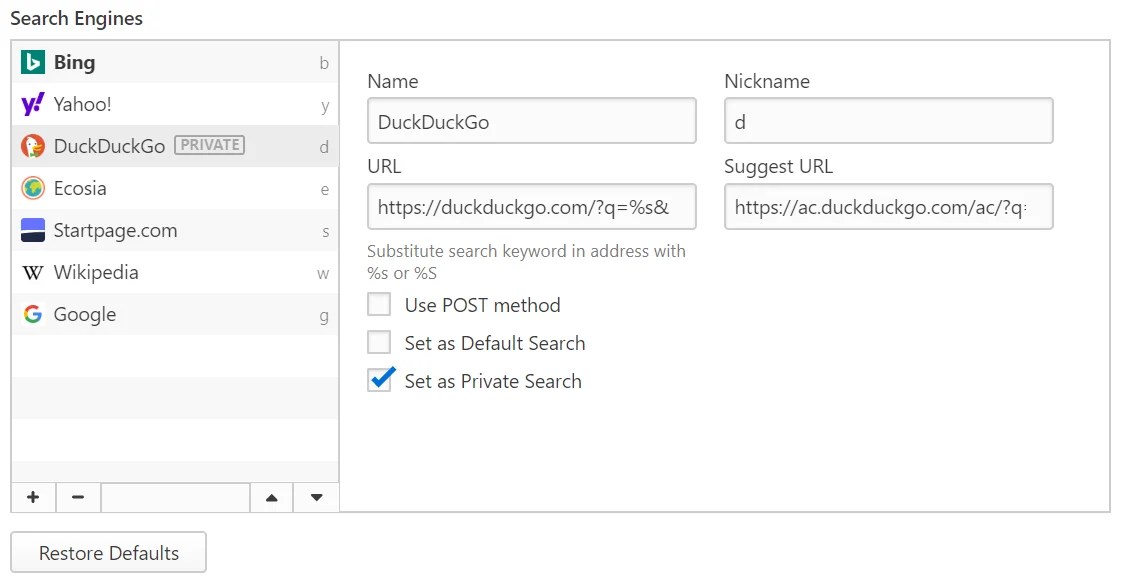Uncheck Set as Private Search
The height and width of the screenshot is (583, 1121).
[x=379, y=381]
